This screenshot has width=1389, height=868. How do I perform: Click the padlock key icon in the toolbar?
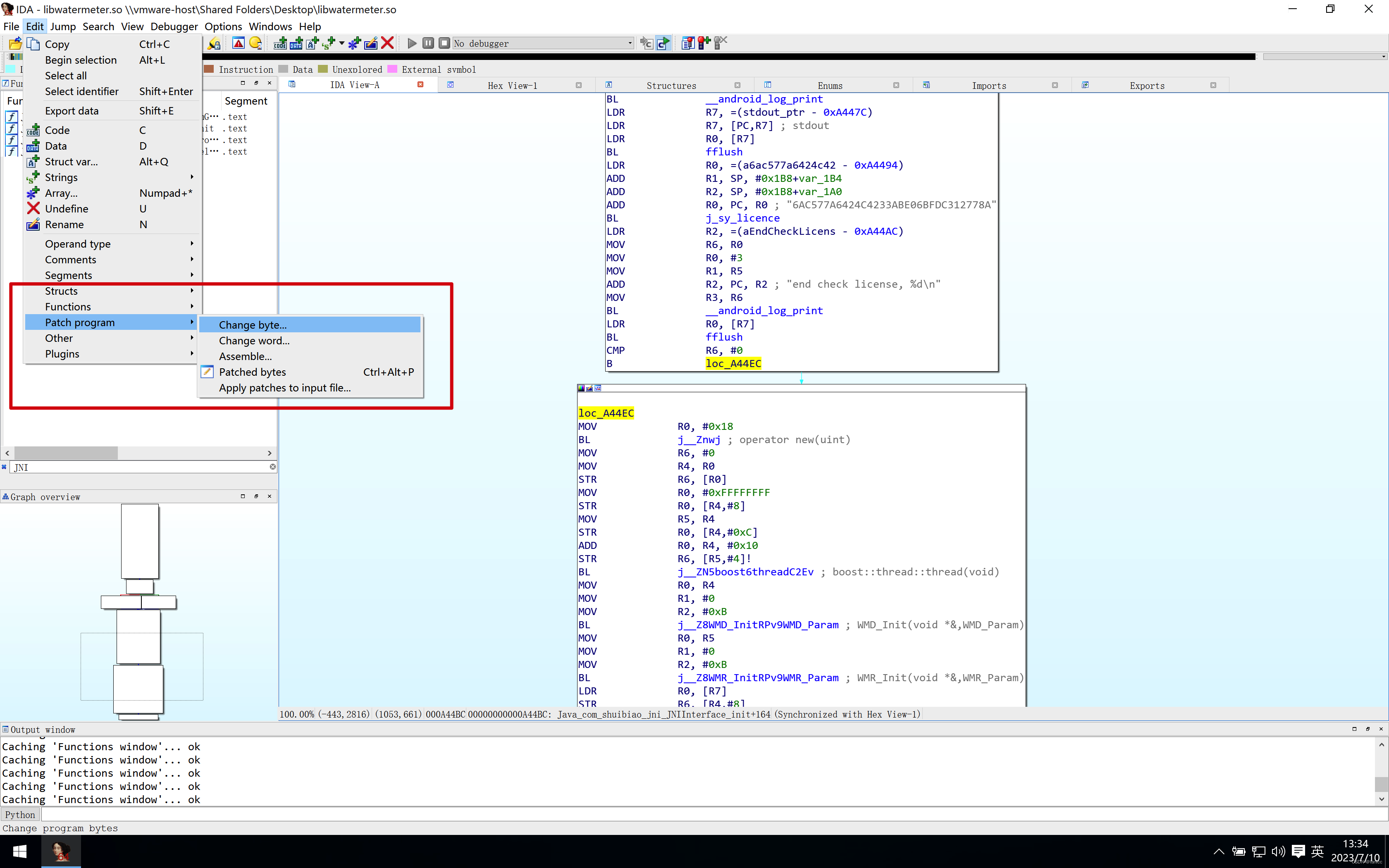click(214, 43)
